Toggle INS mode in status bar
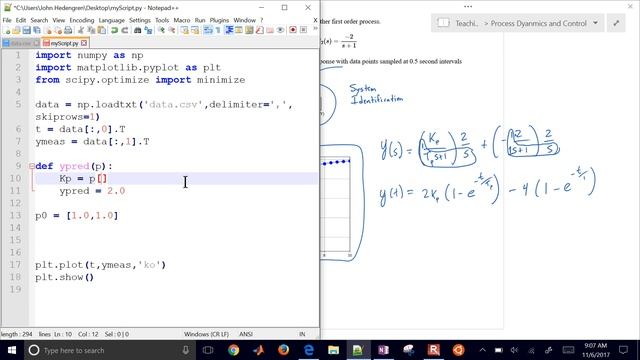This screenshot has height=360, width=640. point(302,334)
